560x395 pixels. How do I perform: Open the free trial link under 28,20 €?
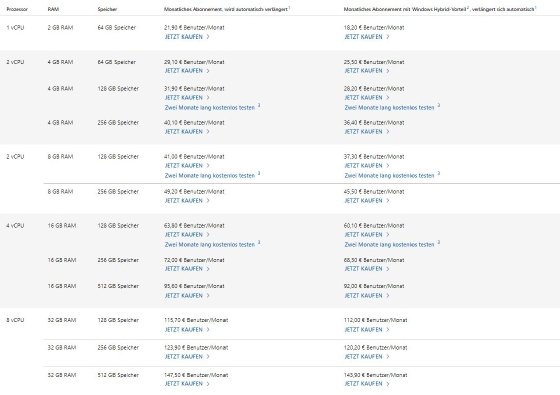coord(389,108)
